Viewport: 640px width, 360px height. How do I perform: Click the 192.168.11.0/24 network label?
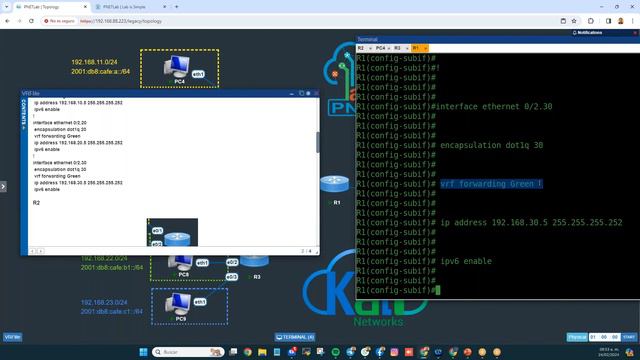click(x=94, y=62)
